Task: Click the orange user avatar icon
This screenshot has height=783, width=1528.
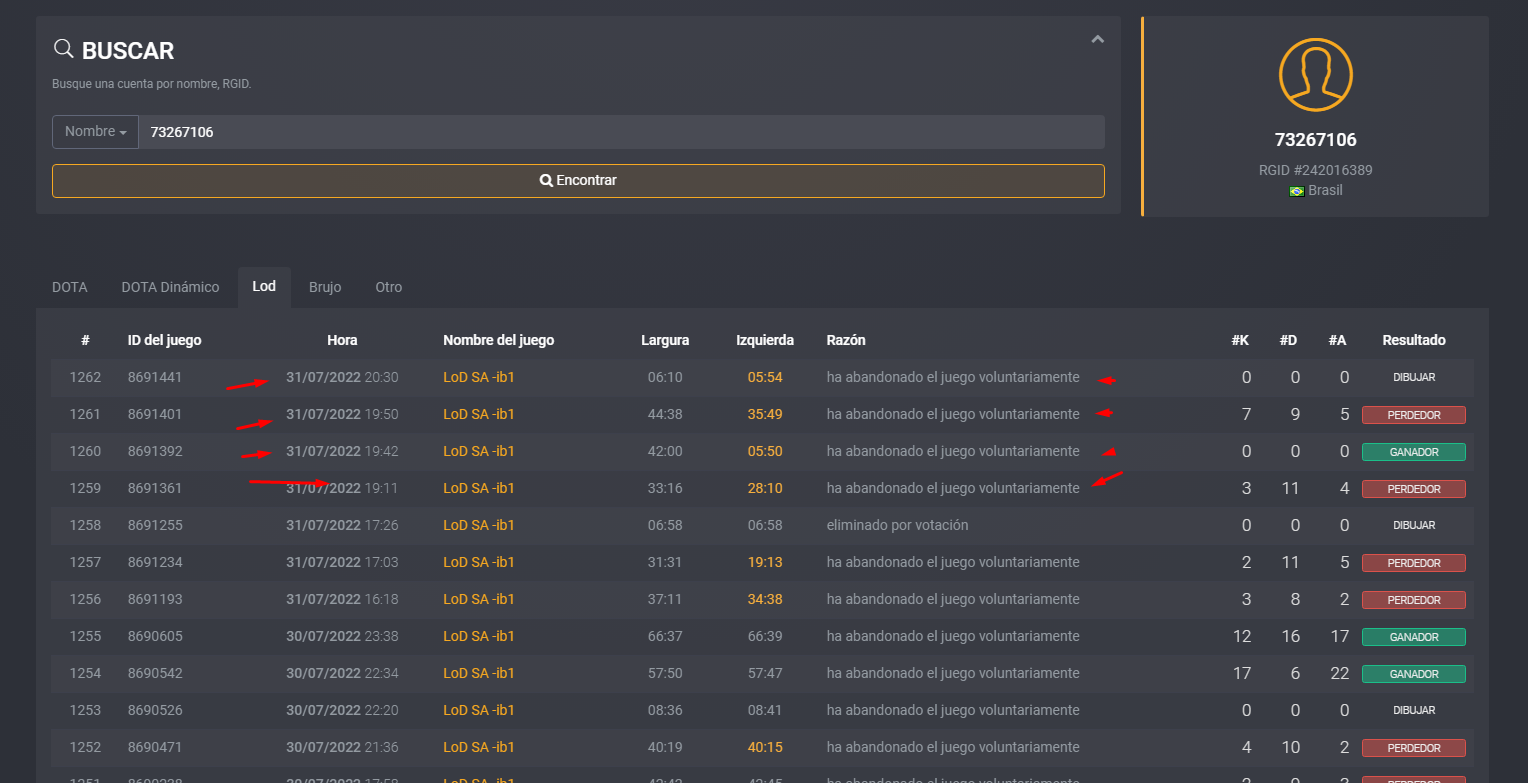Action: (x=1315, y=75)
